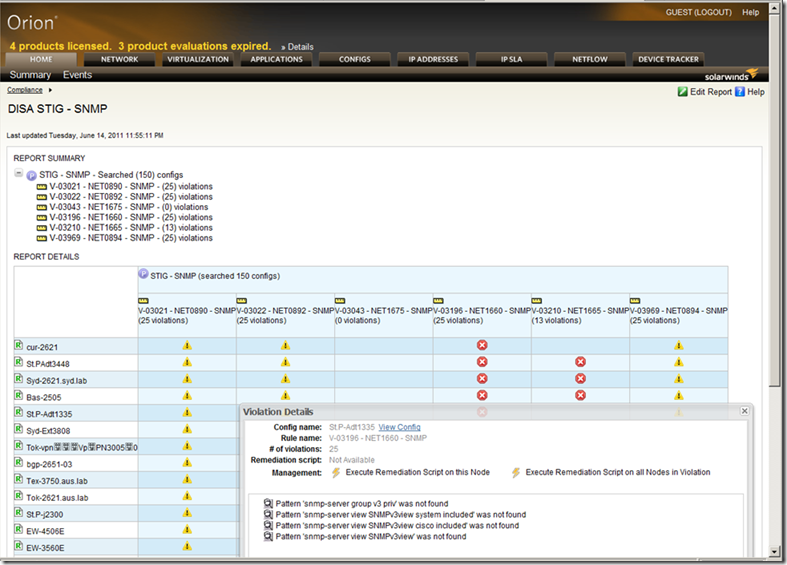Open the Summary submenu item

click(30, 75)
